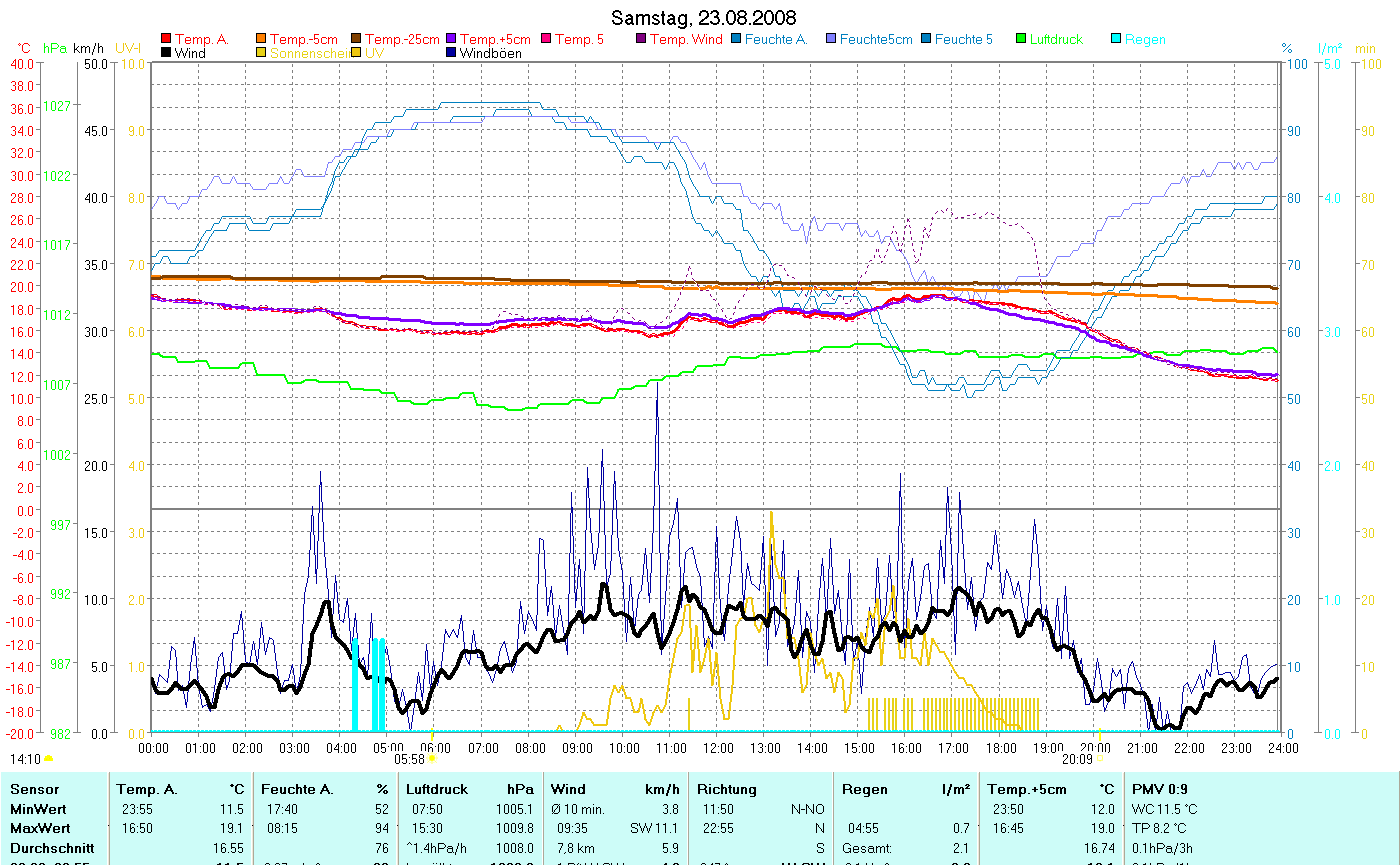Click the purple Temp.+5cm legend square

coord(450,39)
